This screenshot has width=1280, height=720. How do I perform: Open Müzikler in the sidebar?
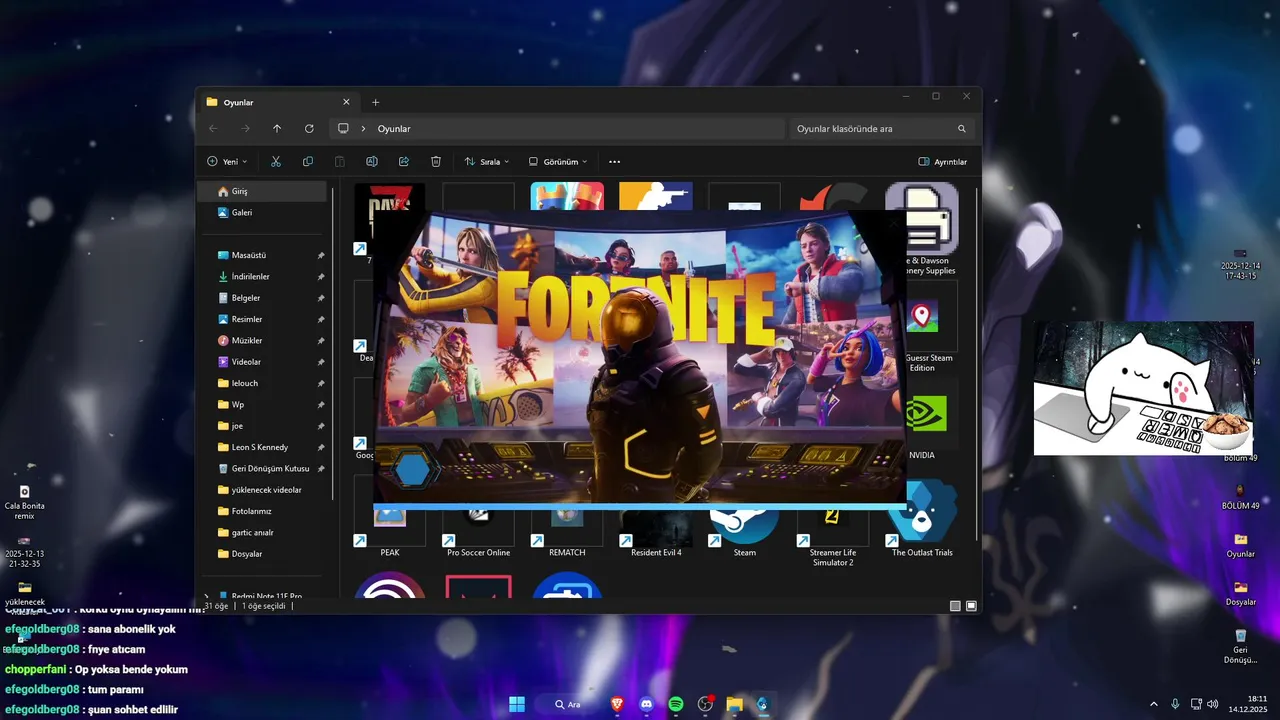coord(263,340)
